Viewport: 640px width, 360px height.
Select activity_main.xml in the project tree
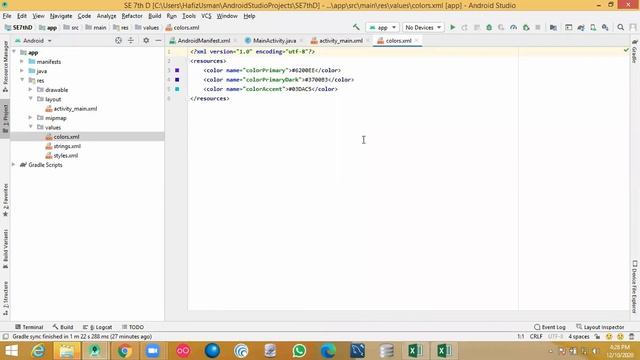pyautogui.click(x=71, y=109)
